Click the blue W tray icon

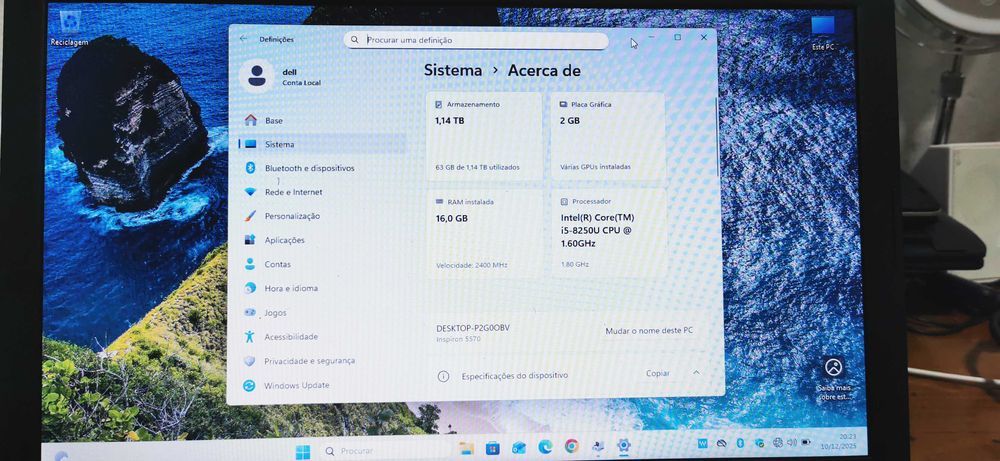702,443
